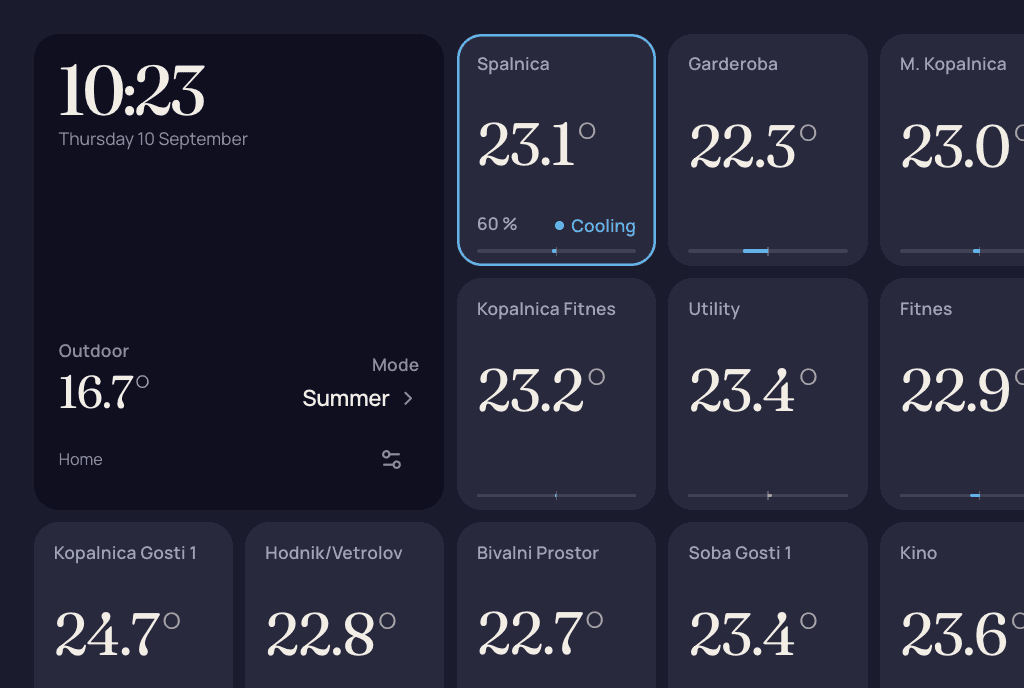Viewport: 1024px width, 688px height.
Task: Click the 23.2° reading in Kopalnica Fitnes
Action: (x=541, y=390)
